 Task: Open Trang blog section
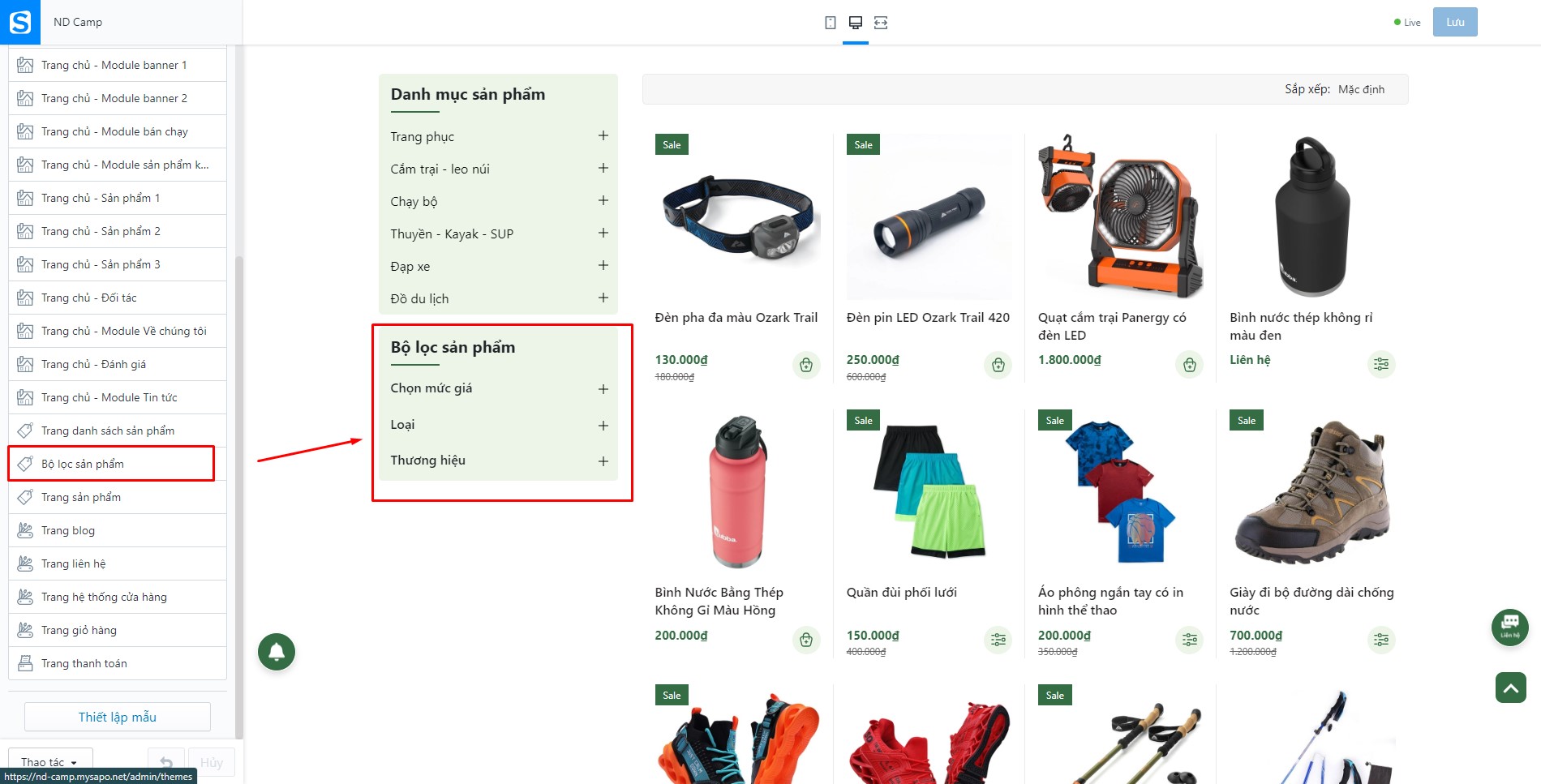click(x=118, y=530)
